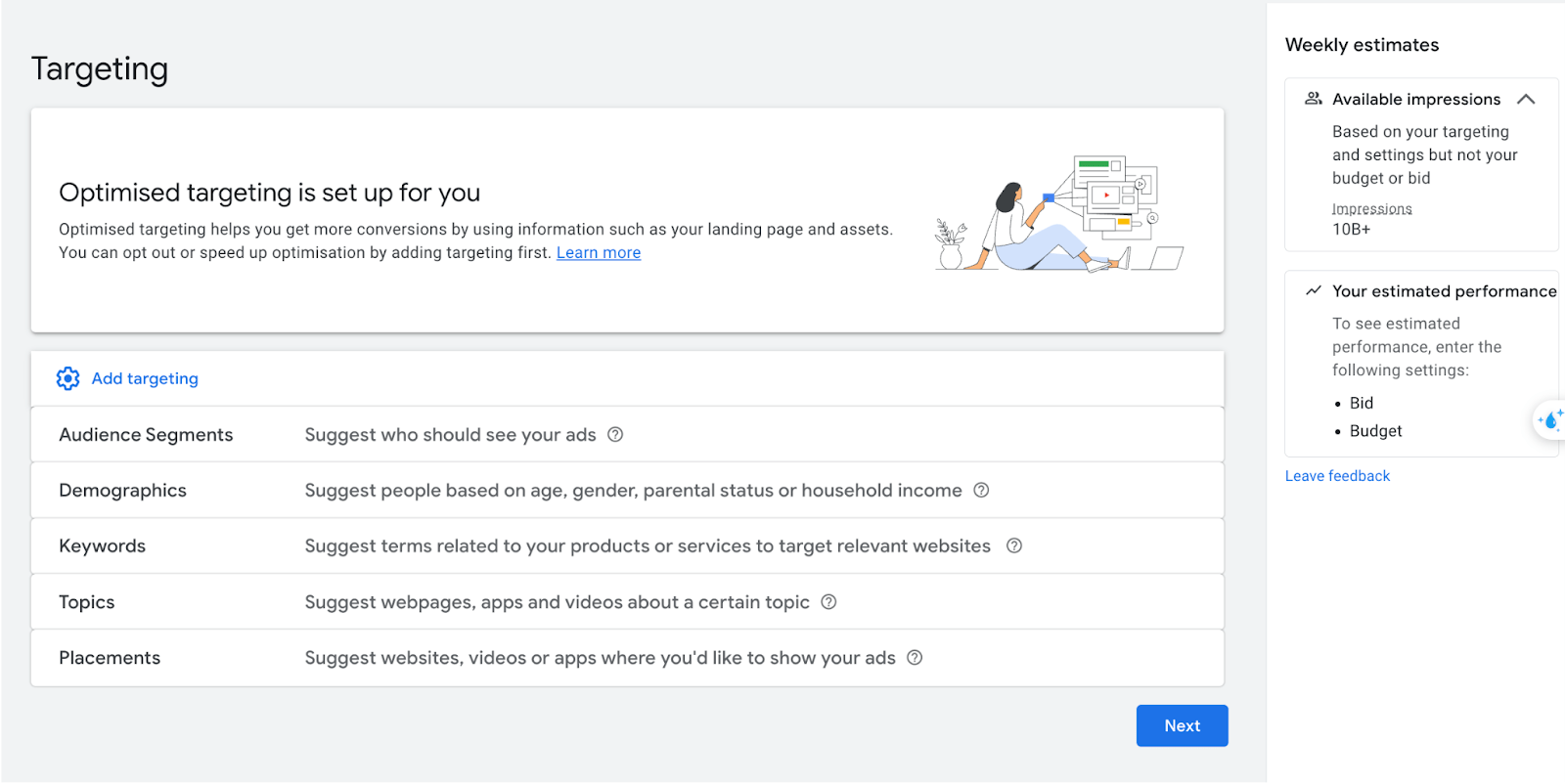Viewport: 1565px width, 784px height.
Task: Open help icon for Topics row
Action: (828, 602)
